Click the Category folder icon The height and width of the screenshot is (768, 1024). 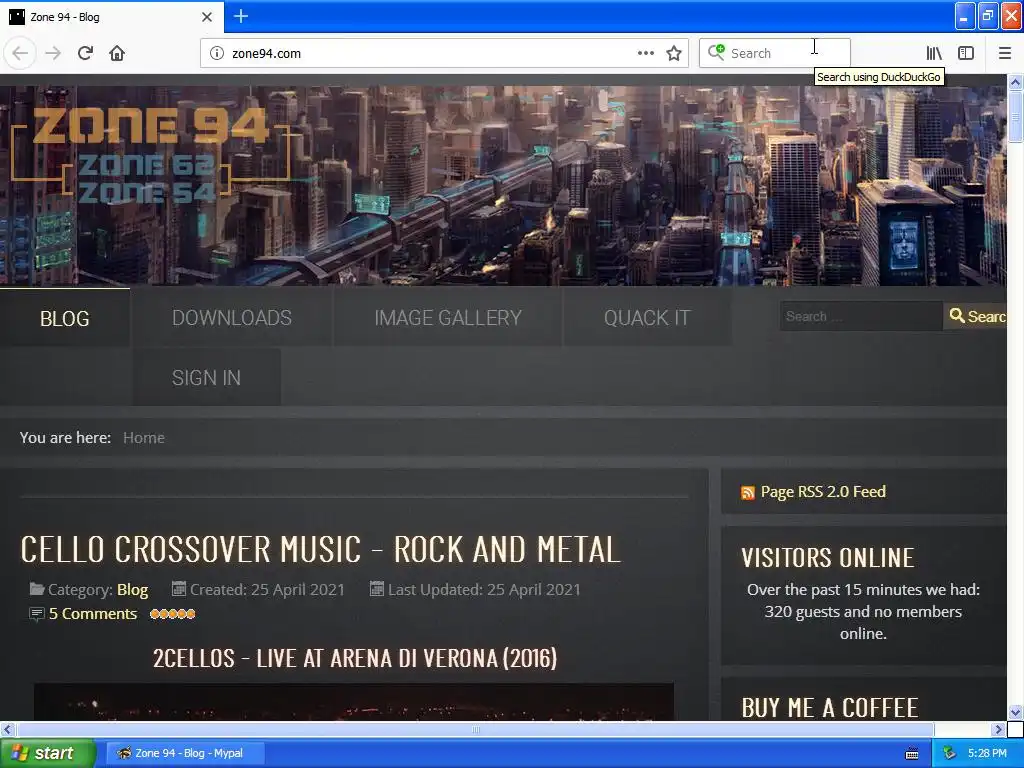click(37, 589)
